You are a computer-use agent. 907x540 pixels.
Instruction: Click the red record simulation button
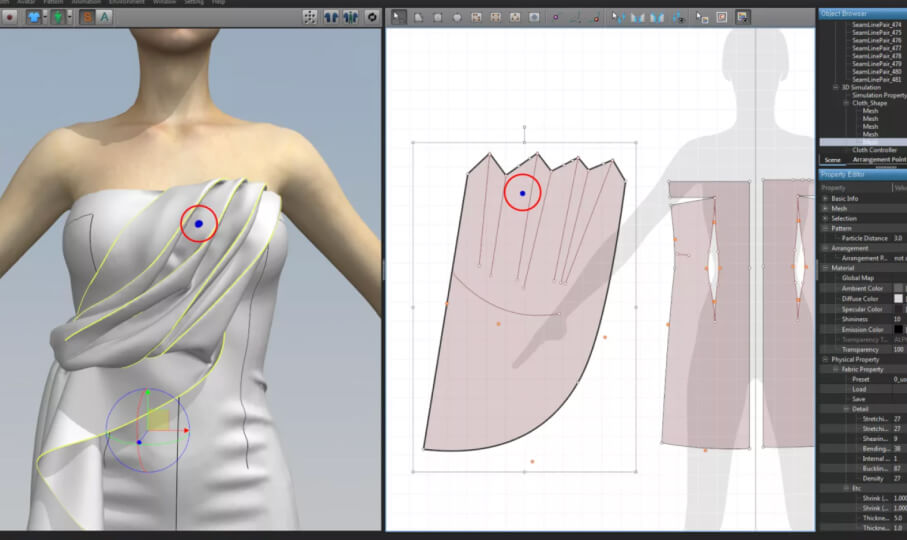[9, 17]
